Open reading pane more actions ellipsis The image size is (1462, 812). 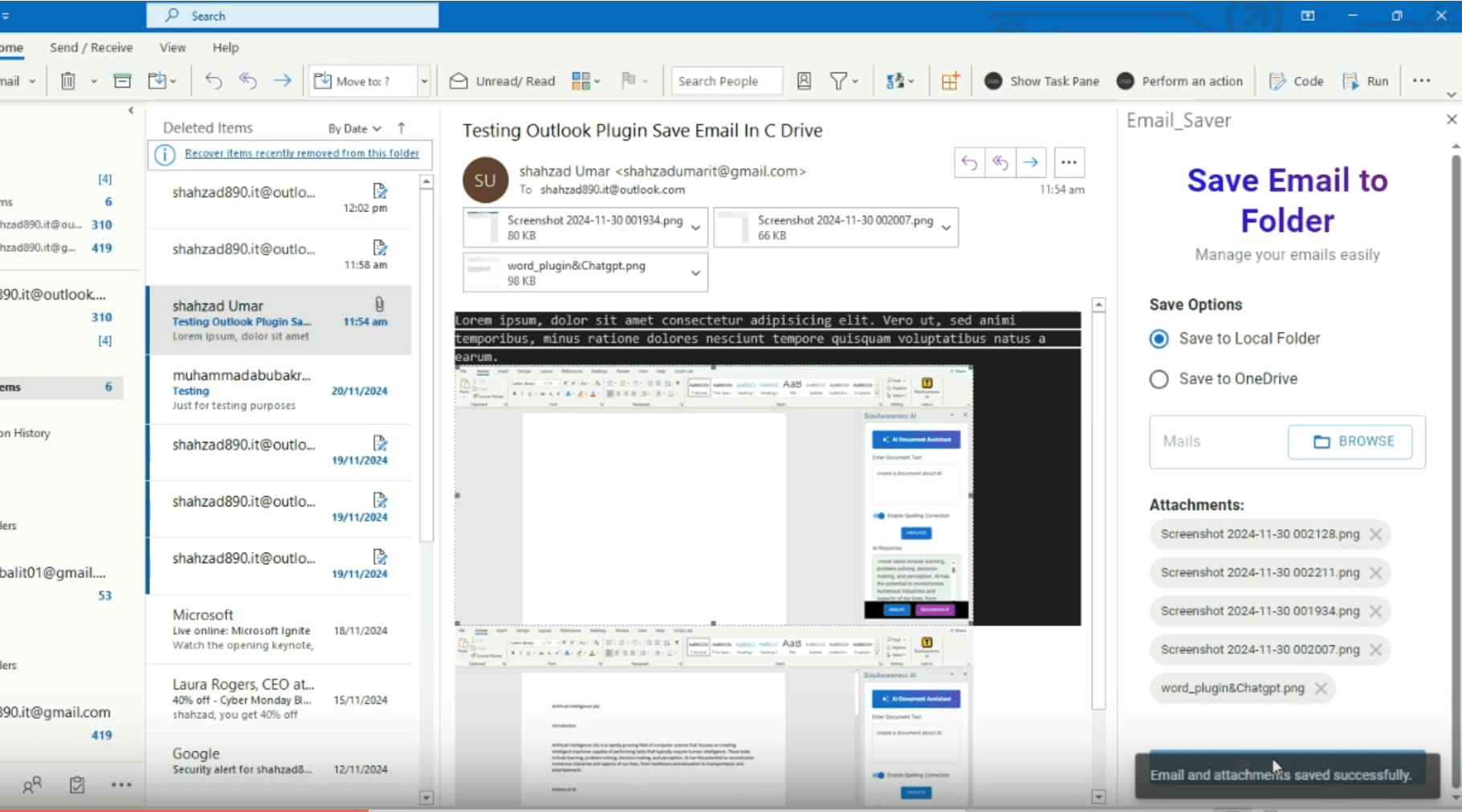pos(1069,163)
